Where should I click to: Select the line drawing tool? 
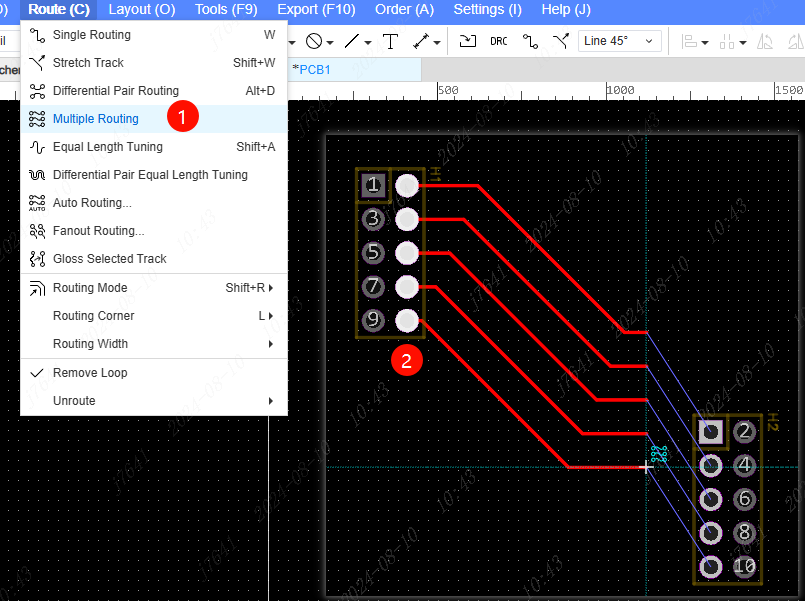tap(352, 41)
